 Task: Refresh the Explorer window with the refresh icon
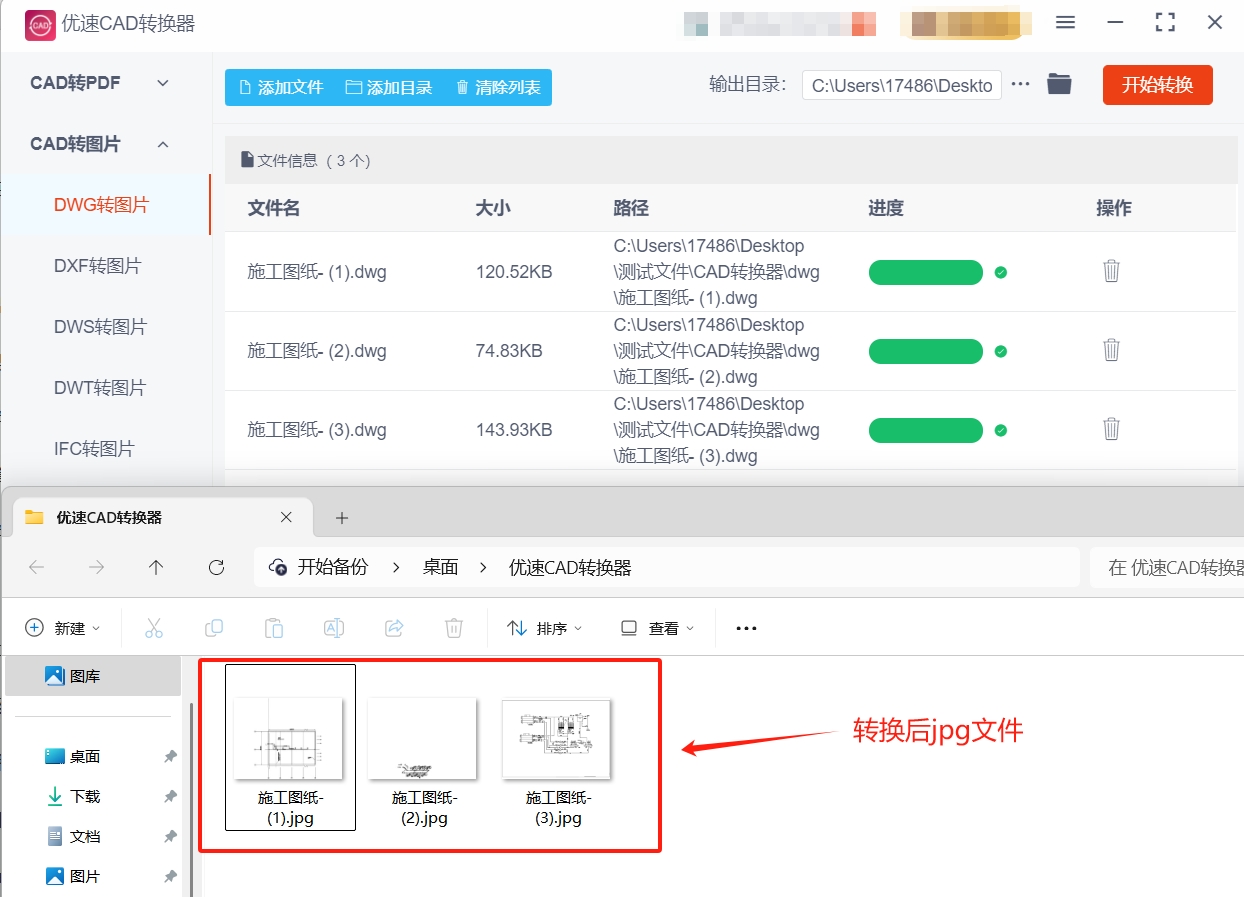pyautogui.click(x=216, y=567)
